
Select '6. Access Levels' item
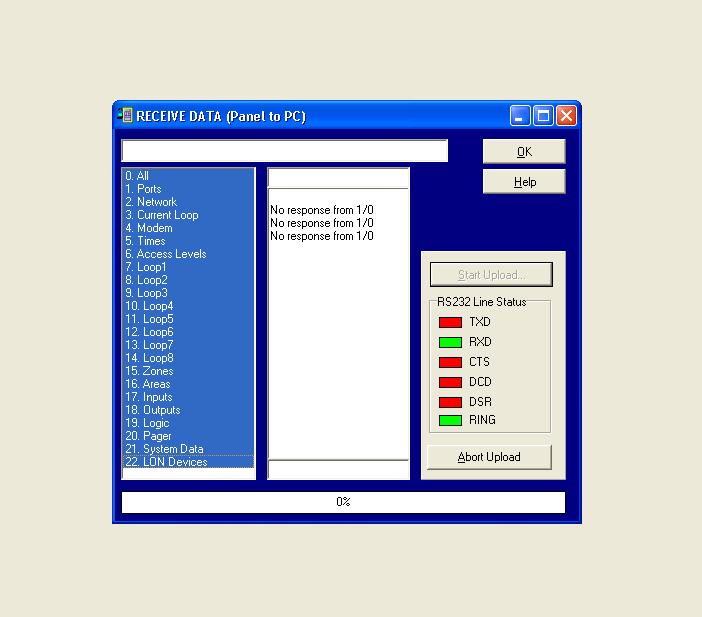[166, 254]
